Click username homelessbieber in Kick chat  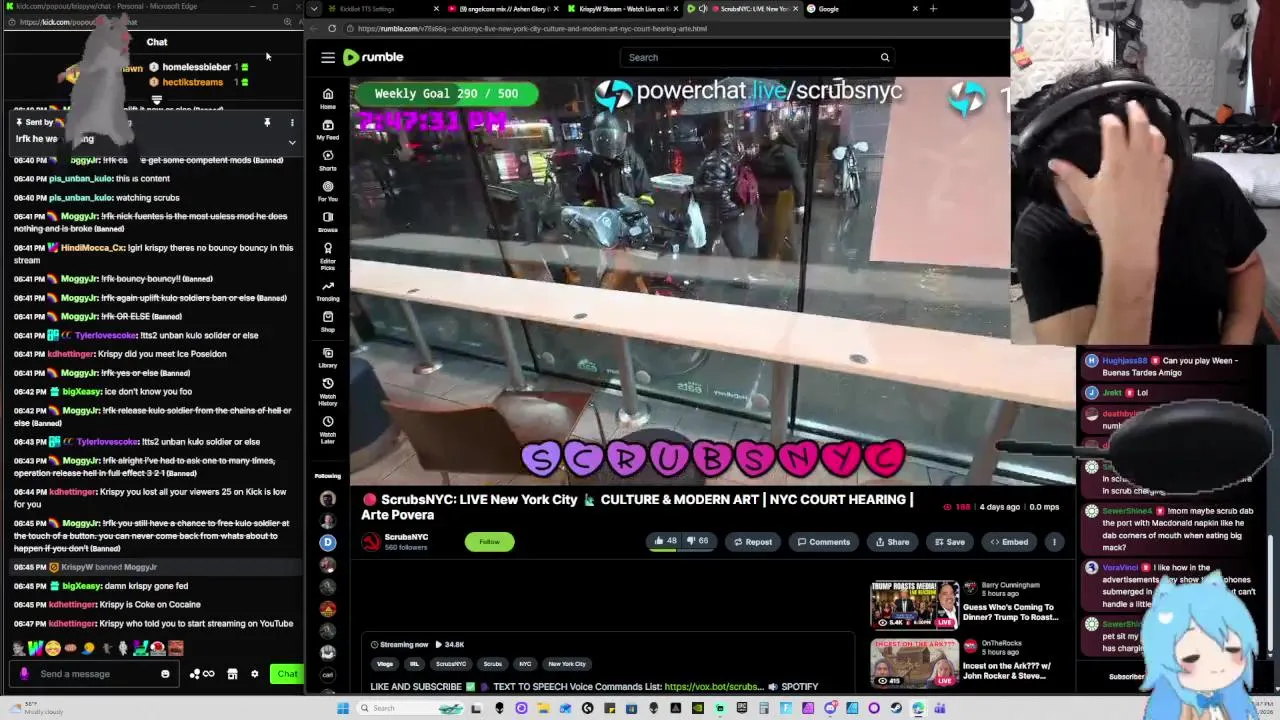tap(197, 67)
